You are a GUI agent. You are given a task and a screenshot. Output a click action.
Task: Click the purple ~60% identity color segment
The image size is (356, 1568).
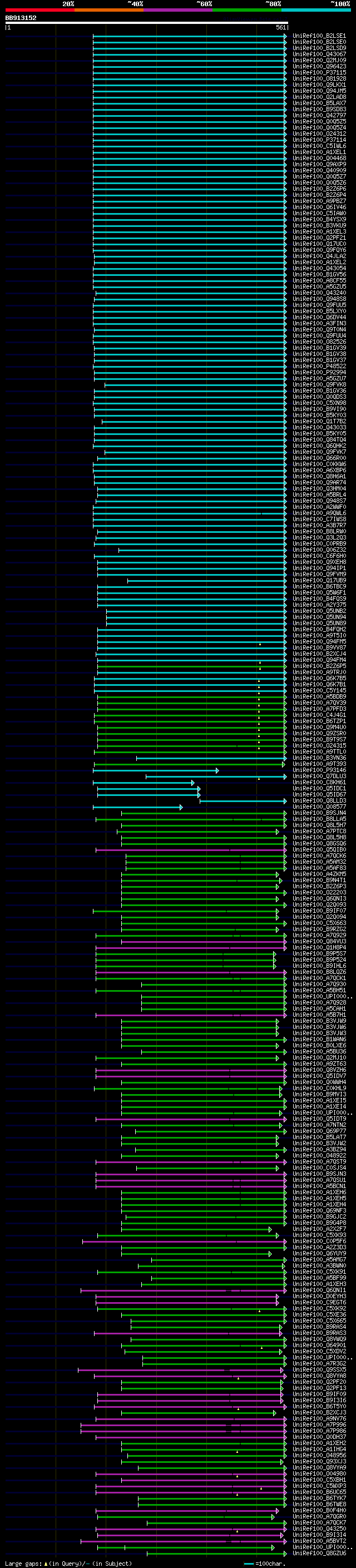click(179, 10)
